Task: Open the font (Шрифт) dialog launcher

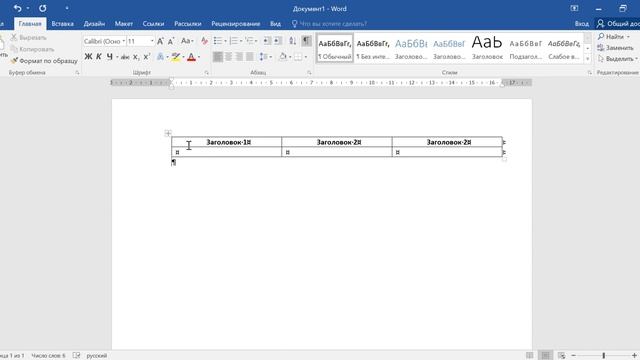Action: pos(207,73)
